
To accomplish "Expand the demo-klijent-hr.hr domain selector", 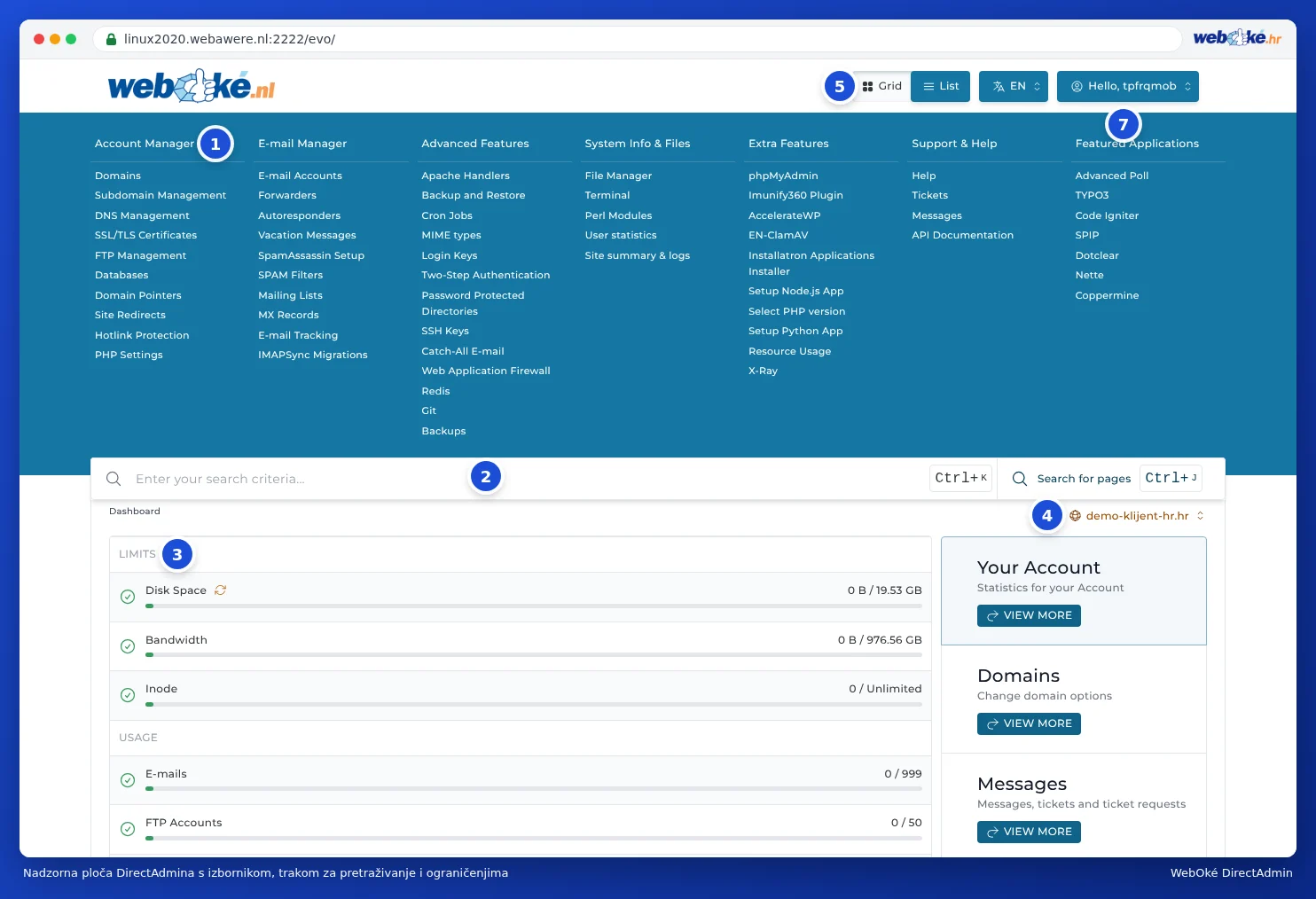I will click(1137, 516).
